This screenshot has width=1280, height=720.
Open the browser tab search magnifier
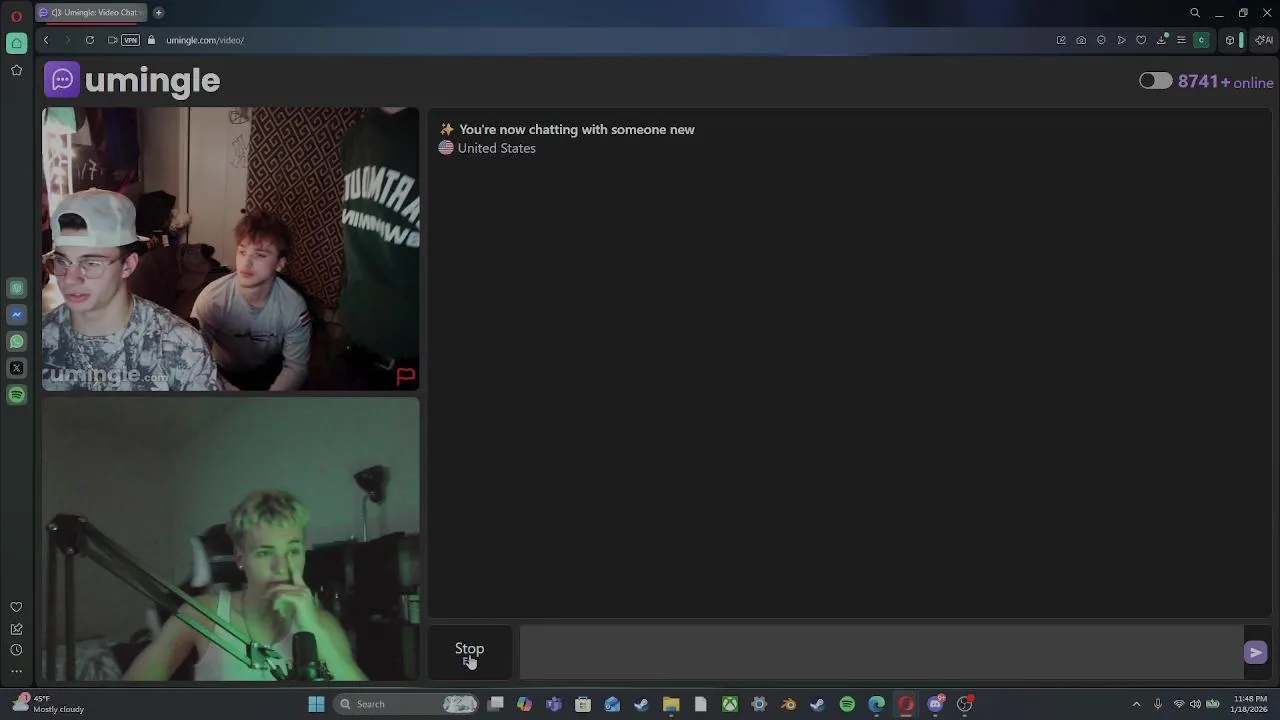pyautogui.click(x=1195, y=13)
